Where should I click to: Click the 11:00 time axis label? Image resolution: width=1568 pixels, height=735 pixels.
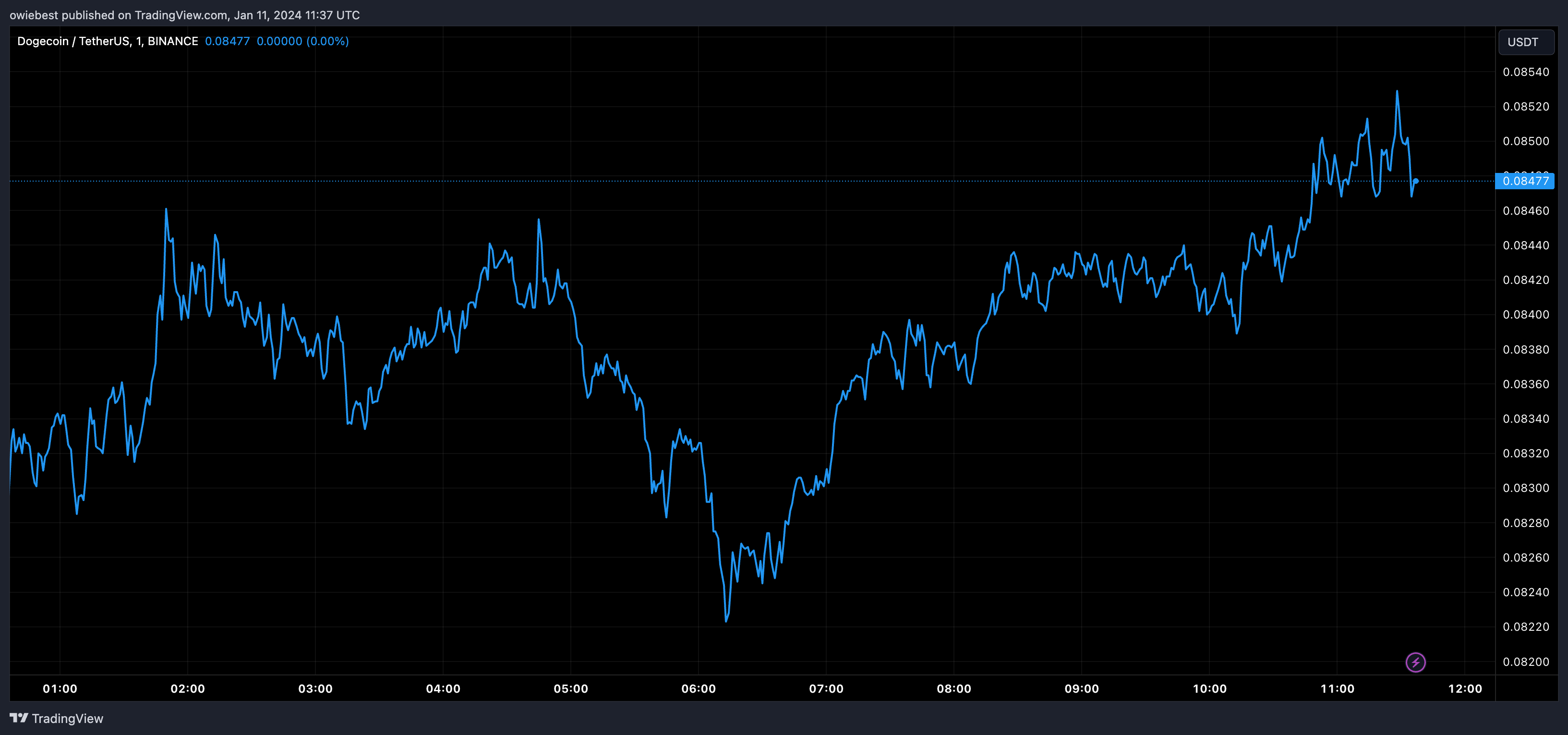coord(1337,689)
